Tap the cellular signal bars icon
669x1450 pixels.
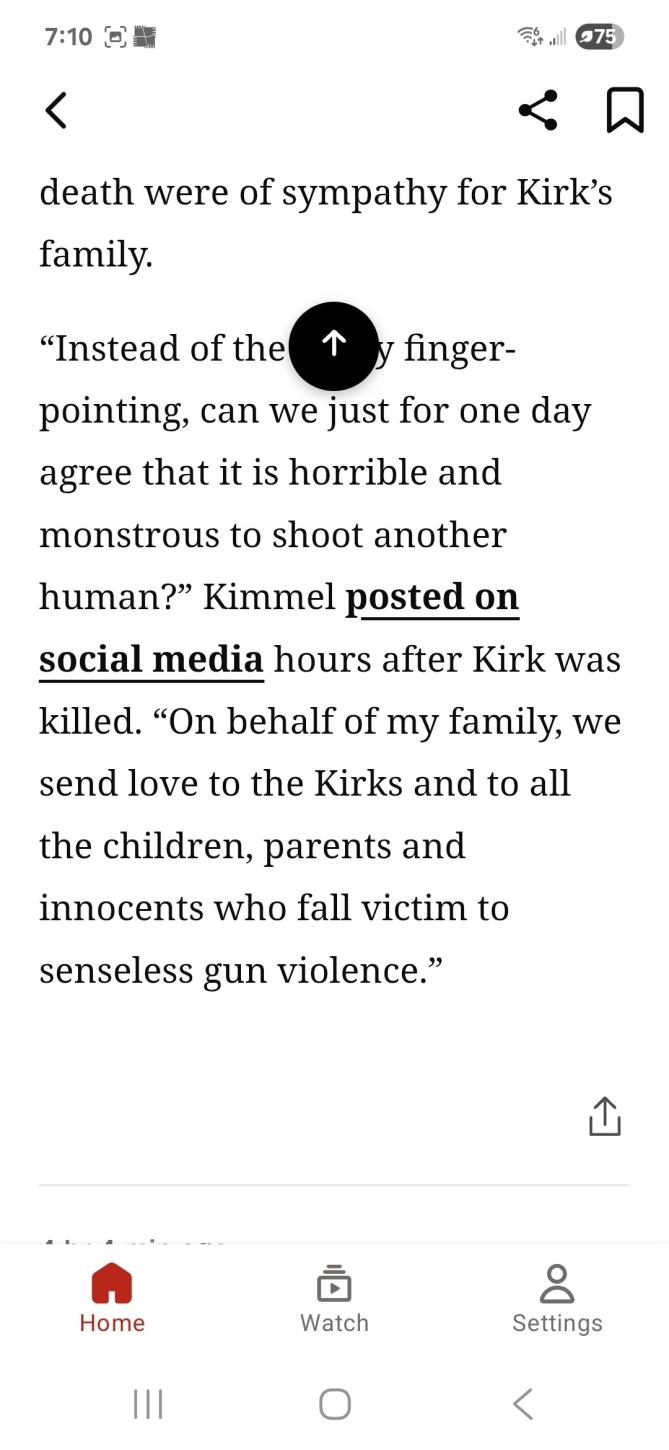(x=558, y=37)
